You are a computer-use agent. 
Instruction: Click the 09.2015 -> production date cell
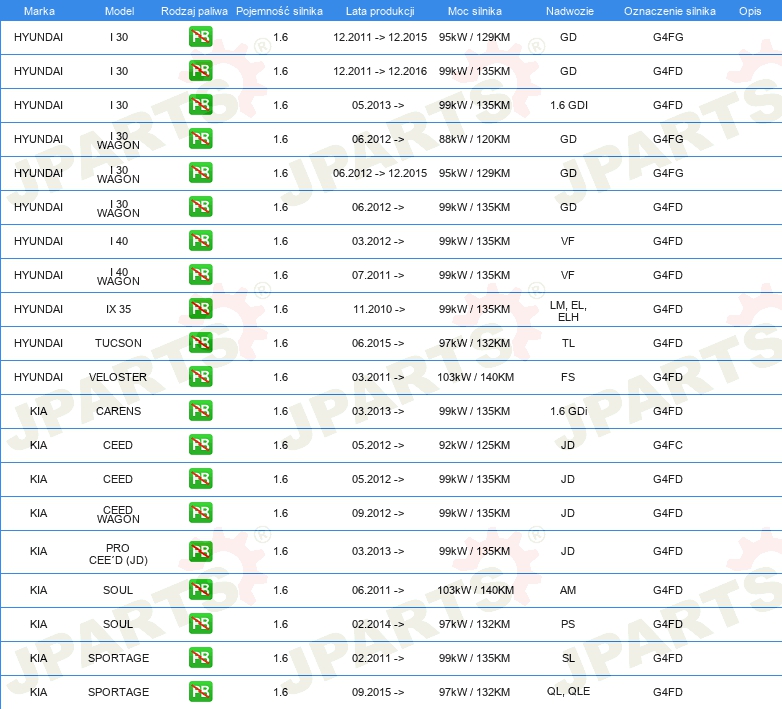[x=378, y=692]
